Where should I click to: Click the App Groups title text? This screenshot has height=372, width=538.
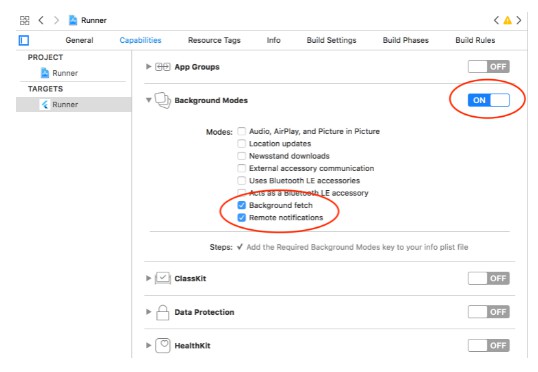coord(197,67)
